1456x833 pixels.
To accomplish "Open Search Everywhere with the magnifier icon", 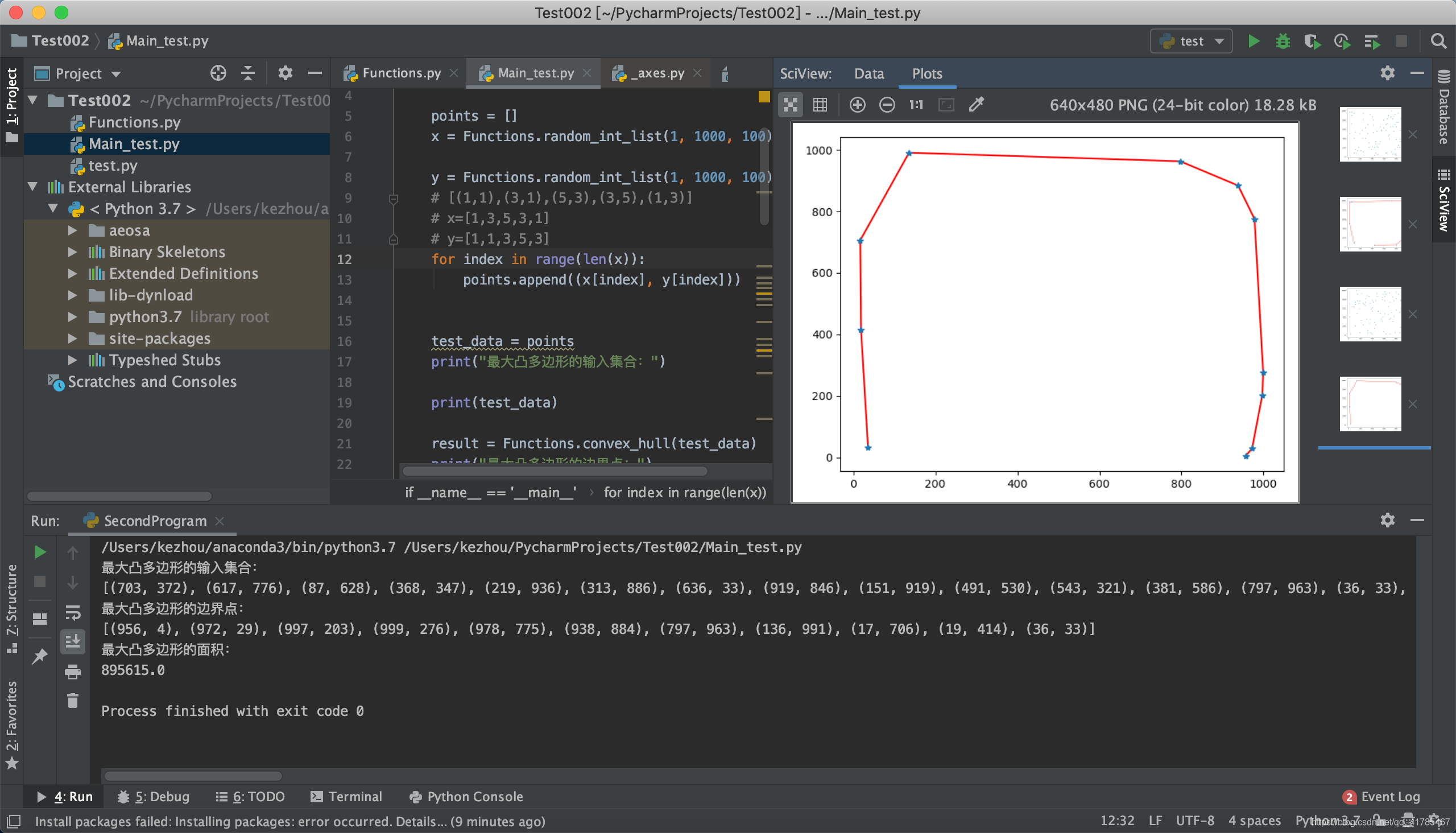I will (1440, 40).
